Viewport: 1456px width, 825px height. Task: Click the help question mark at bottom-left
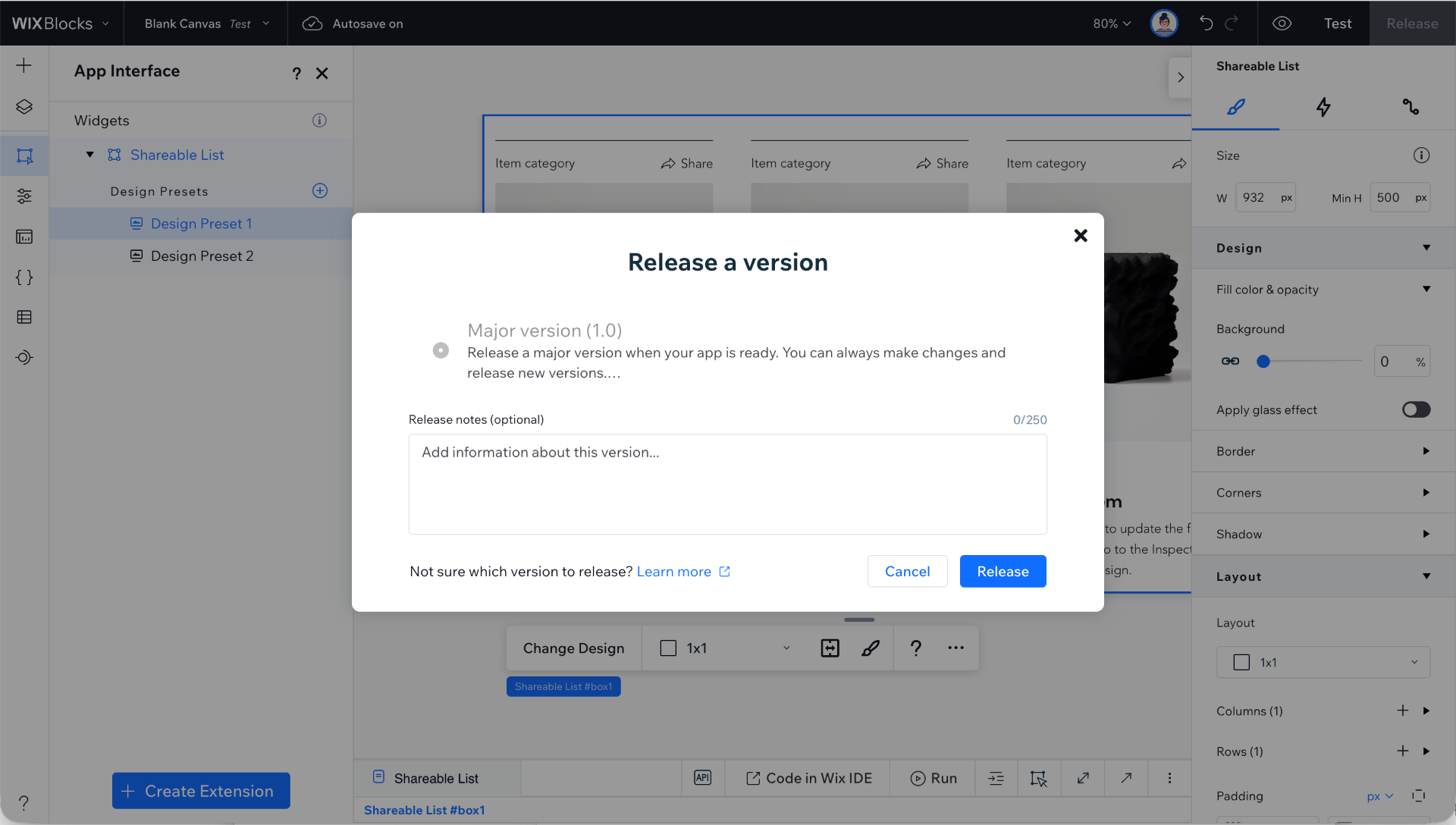24,802
